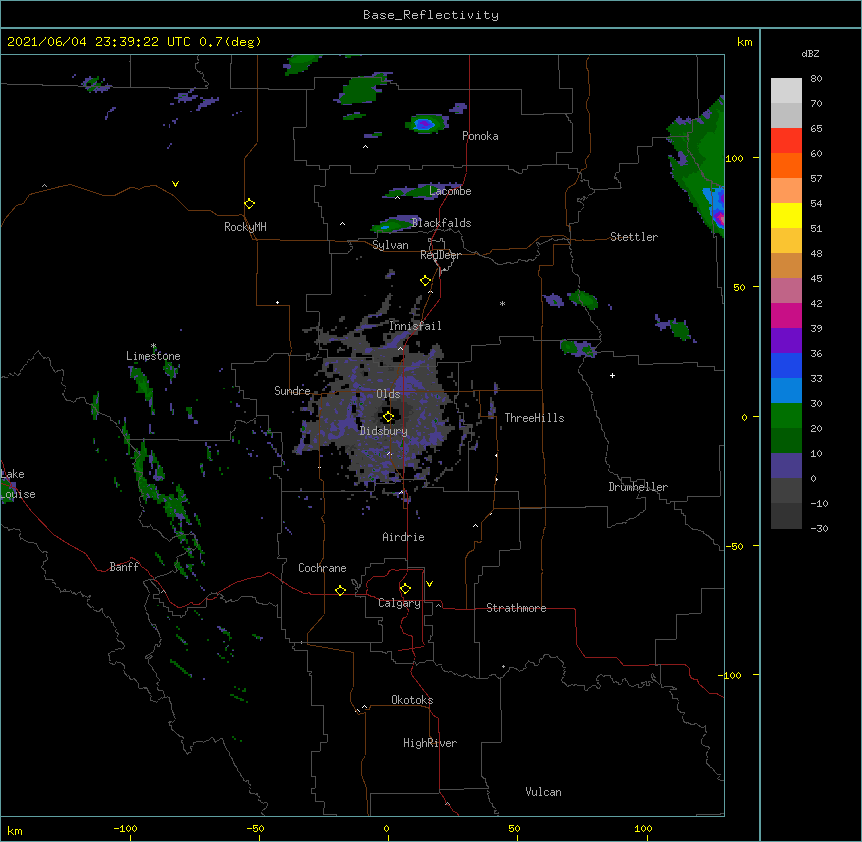Select the yellow diamond marker south of RedDeer

[426, 281]
